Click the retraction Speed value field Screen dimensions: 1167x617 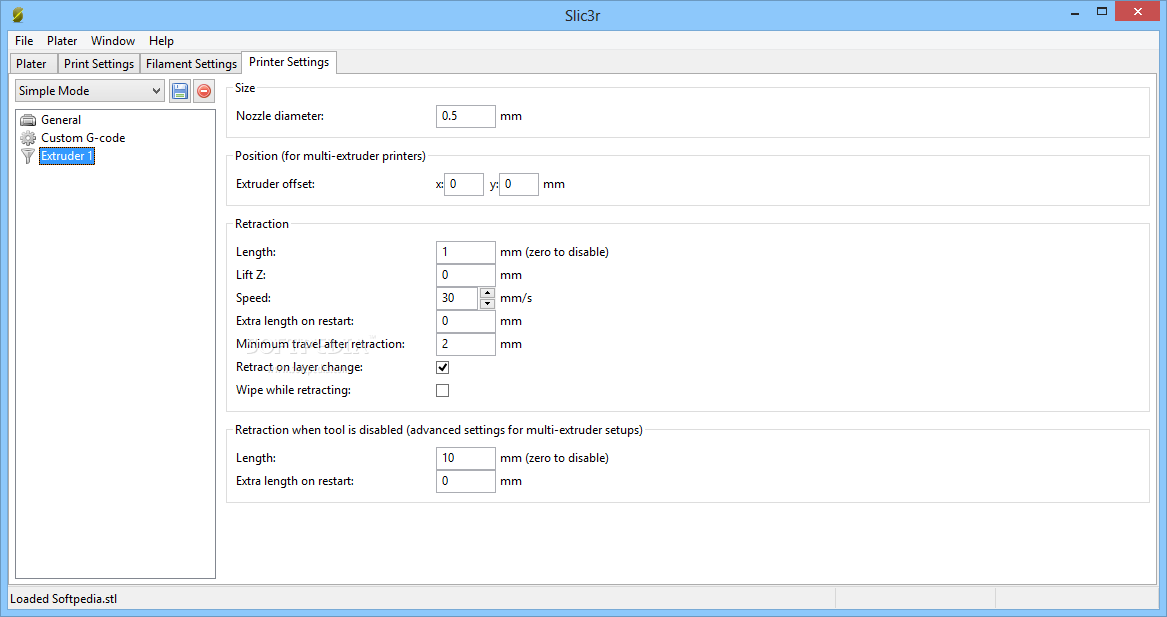[x=457, y=298]
